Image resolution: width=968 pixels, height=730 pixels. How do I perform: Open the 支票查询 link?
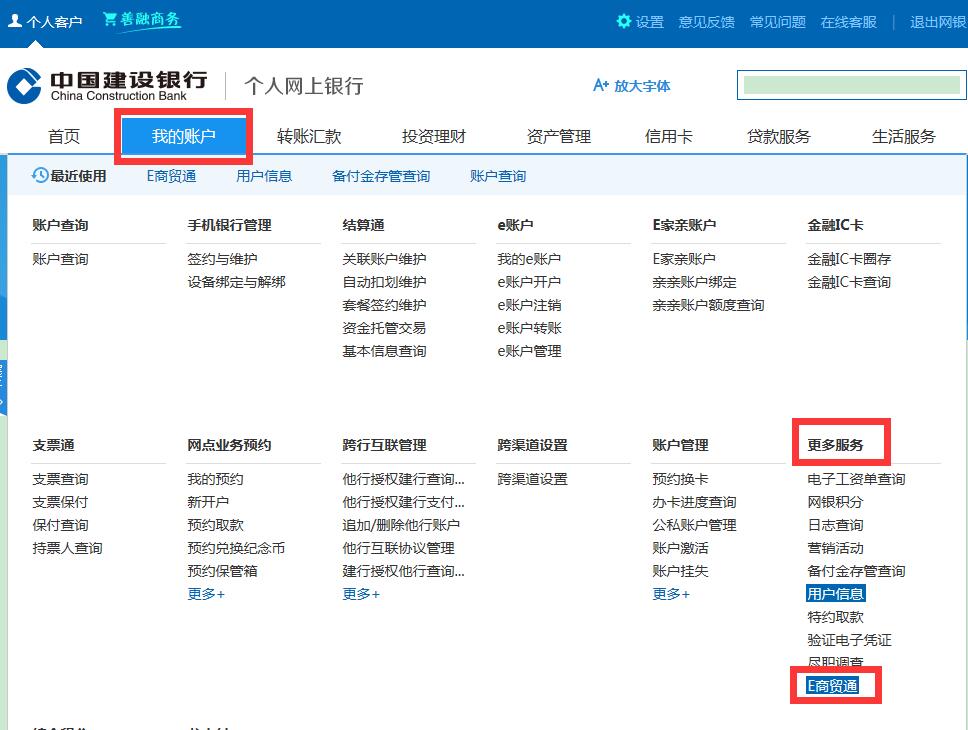[x=60, y=479]
